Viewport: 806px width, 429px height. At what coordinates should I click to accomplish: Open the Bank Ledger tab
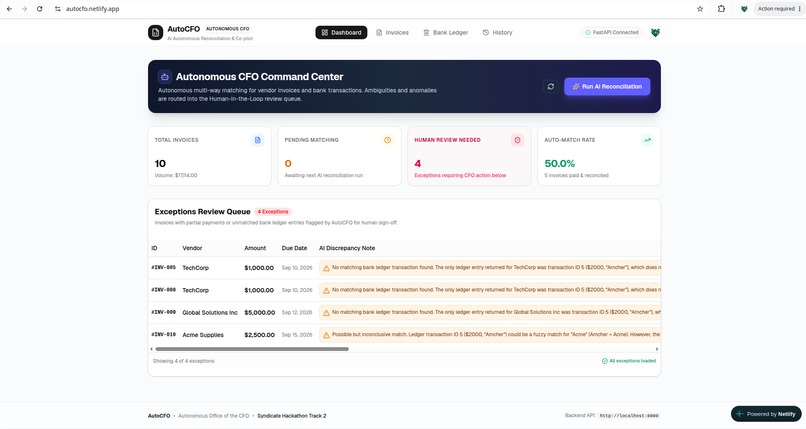coord(446,32)
